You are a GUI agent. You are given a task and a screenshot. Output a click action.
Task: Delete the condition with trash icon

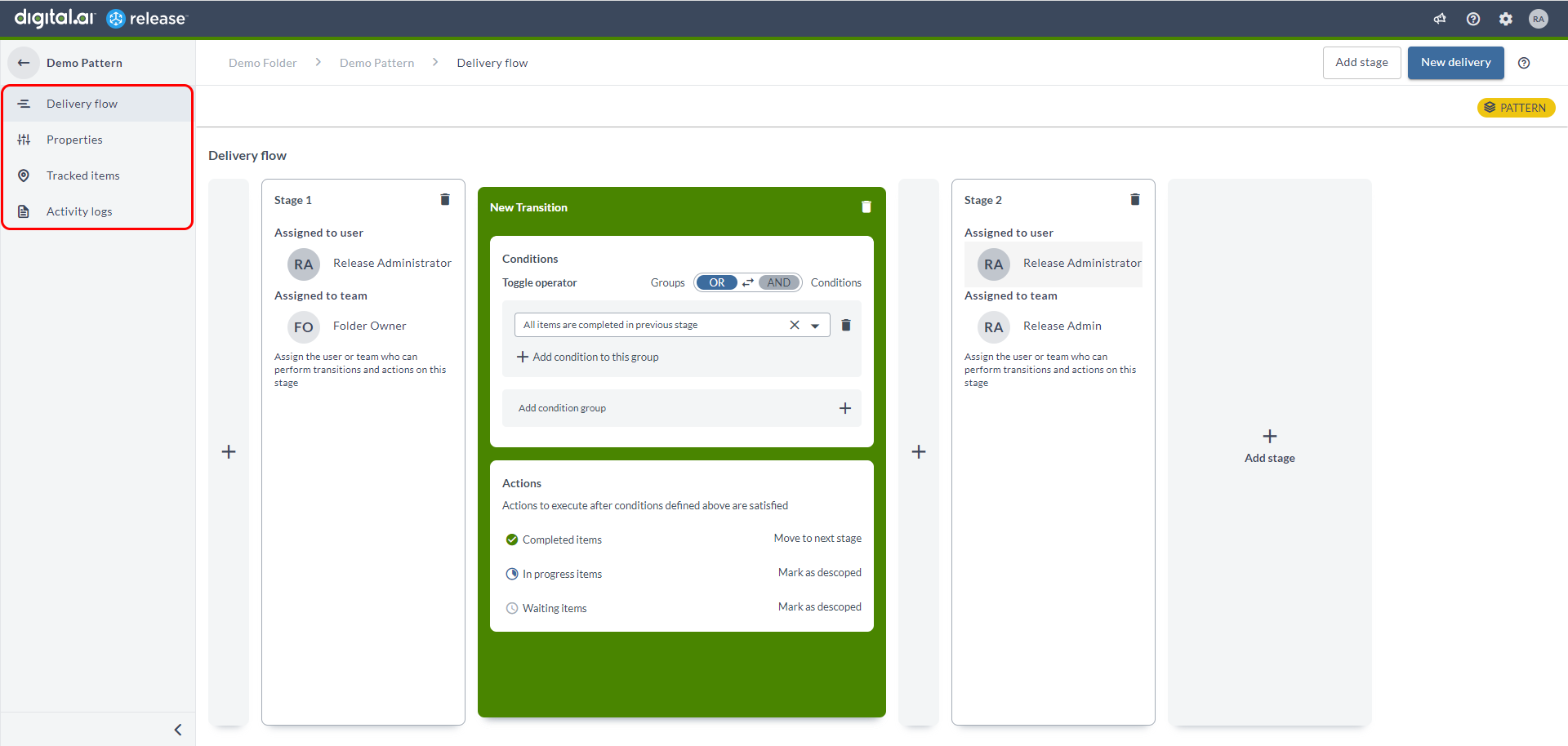click(x=846, y=325)
